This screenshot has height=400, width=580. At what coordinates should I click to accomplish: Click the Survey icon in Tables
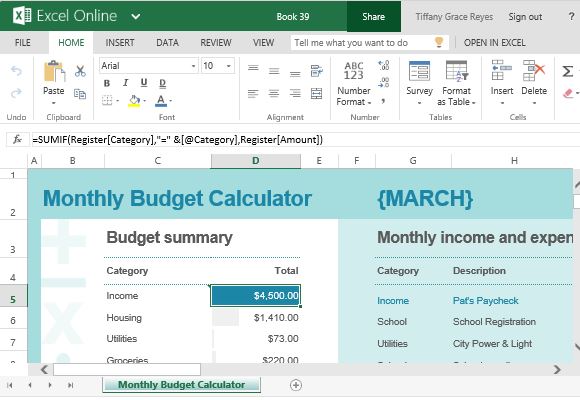point(419,71)
